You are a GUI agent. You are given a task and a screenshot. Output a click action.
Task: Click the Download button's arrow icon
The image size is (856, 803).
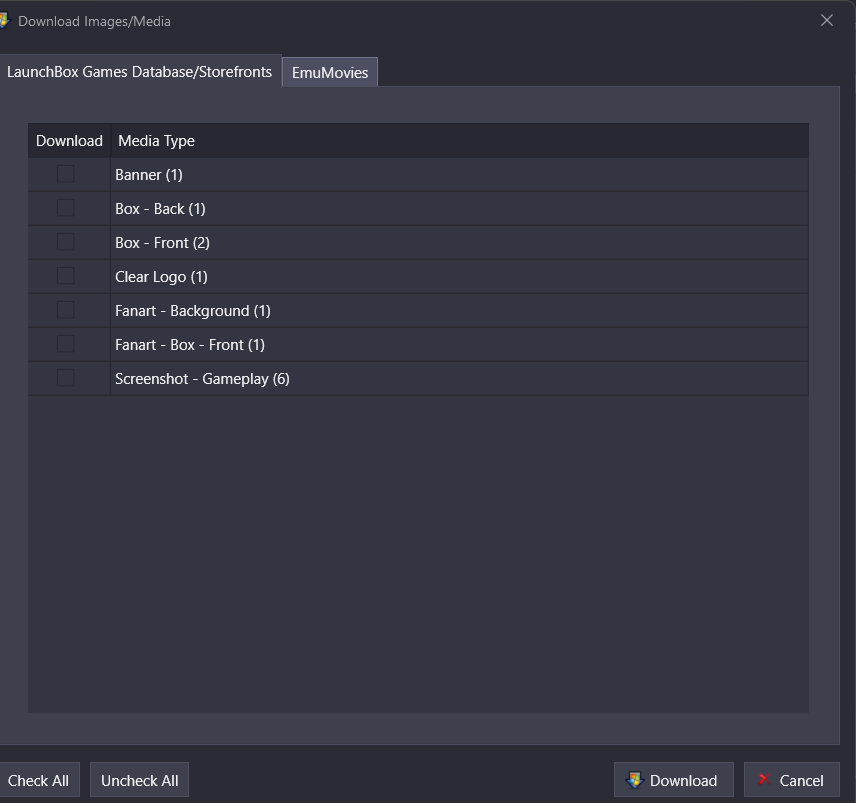[634, 780]
